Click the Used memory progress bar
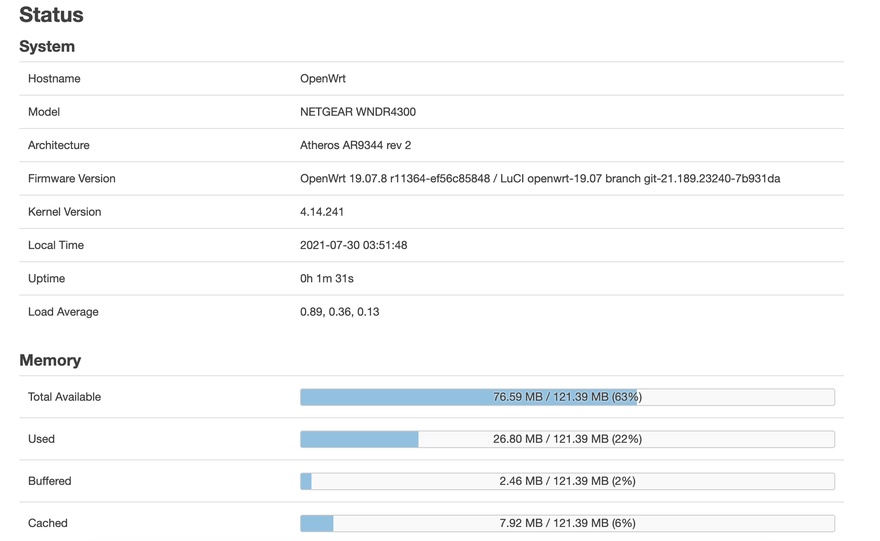Viewport: 880px width, 541px height. pos(567,439)
